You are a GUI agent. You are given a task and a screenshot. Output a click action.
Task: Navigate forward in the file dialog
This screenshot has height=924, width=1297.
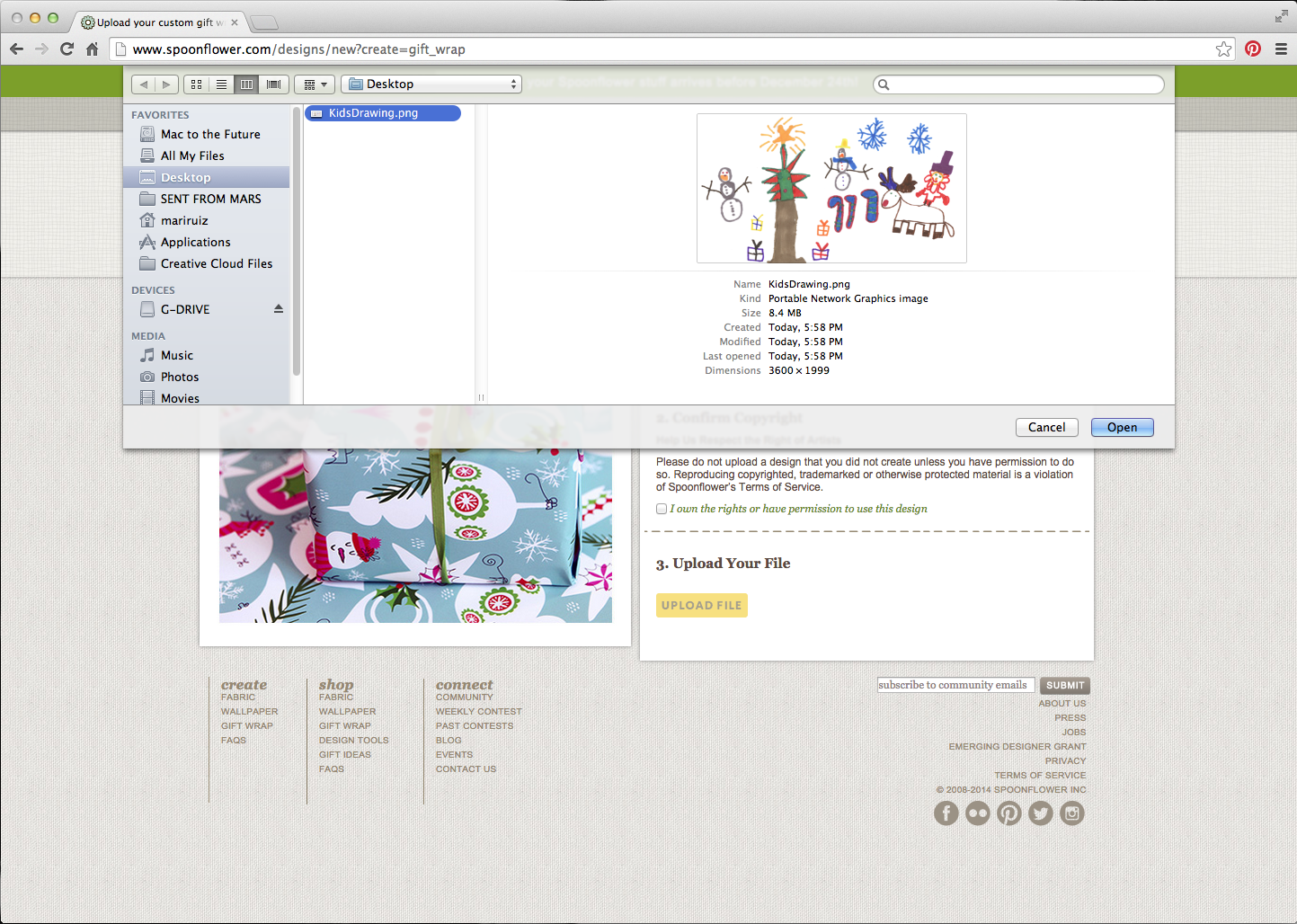166,84
